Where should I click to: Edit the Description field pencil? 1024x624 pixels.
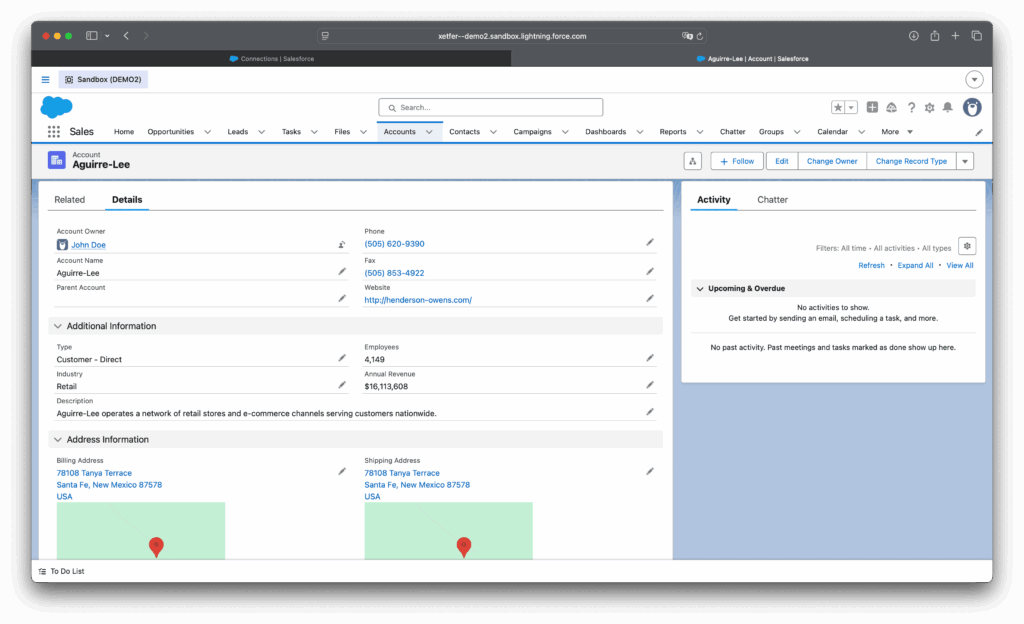click(x=650, y=412)
